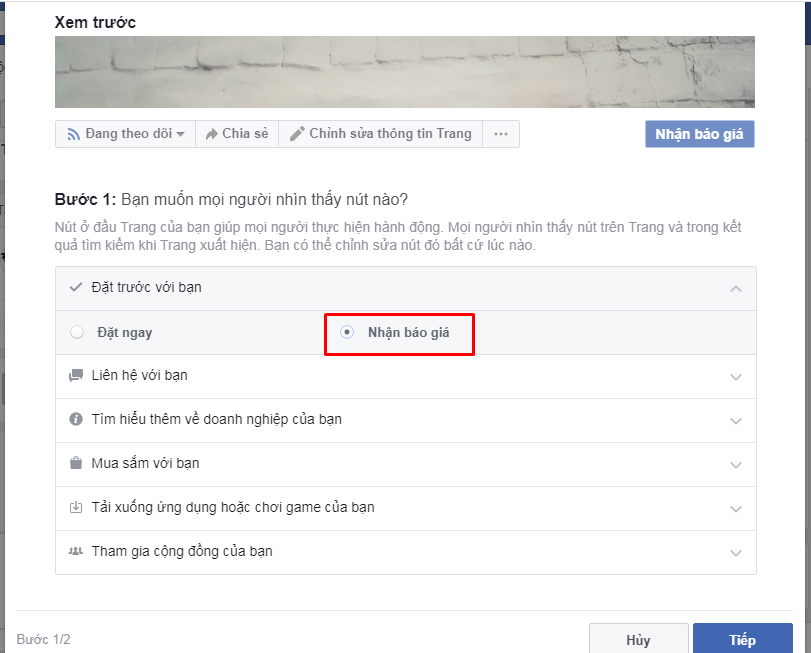Click the pencil edit icon
The height and width of the screenshot is (653, 811).
[x=297, y=134]
